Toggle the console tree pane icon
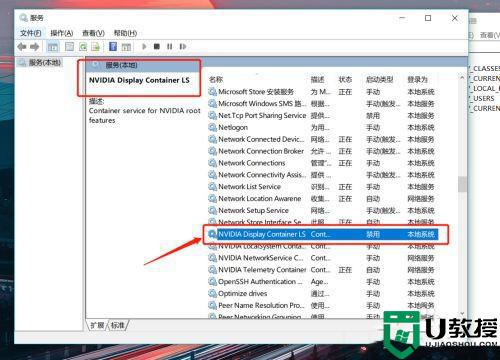The image size is (500, 360). click(53, 47)
